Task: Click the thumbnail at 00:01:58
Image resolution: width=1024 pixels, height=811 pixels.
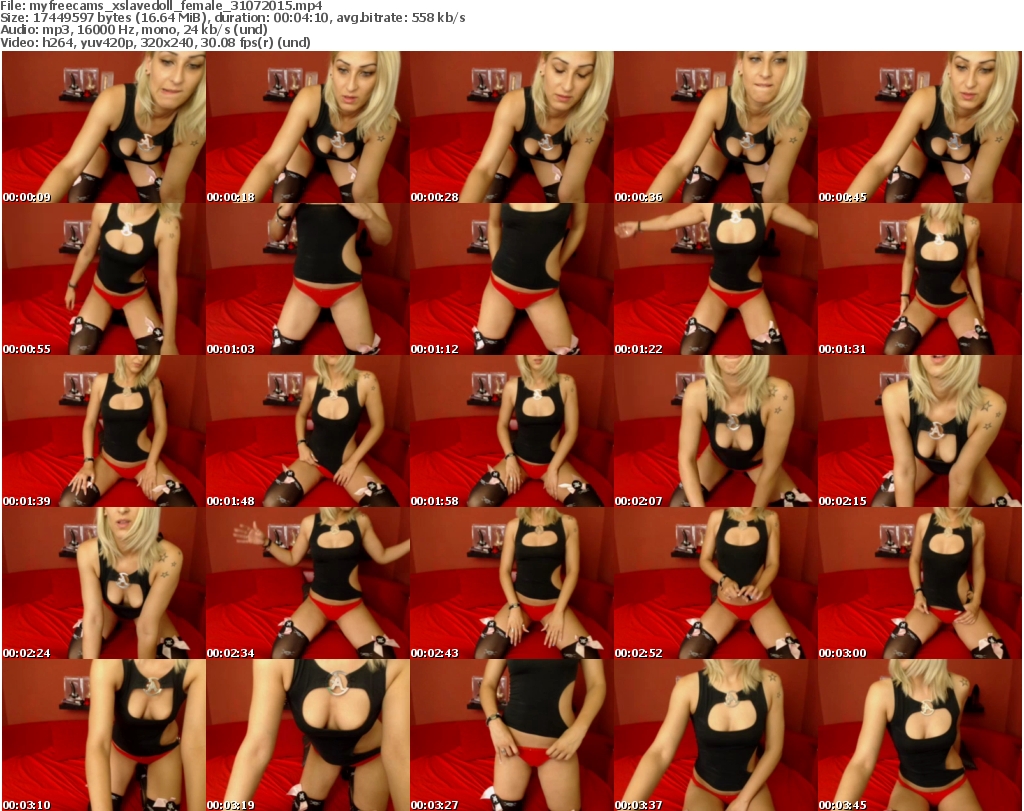Action: coord(511,432)
